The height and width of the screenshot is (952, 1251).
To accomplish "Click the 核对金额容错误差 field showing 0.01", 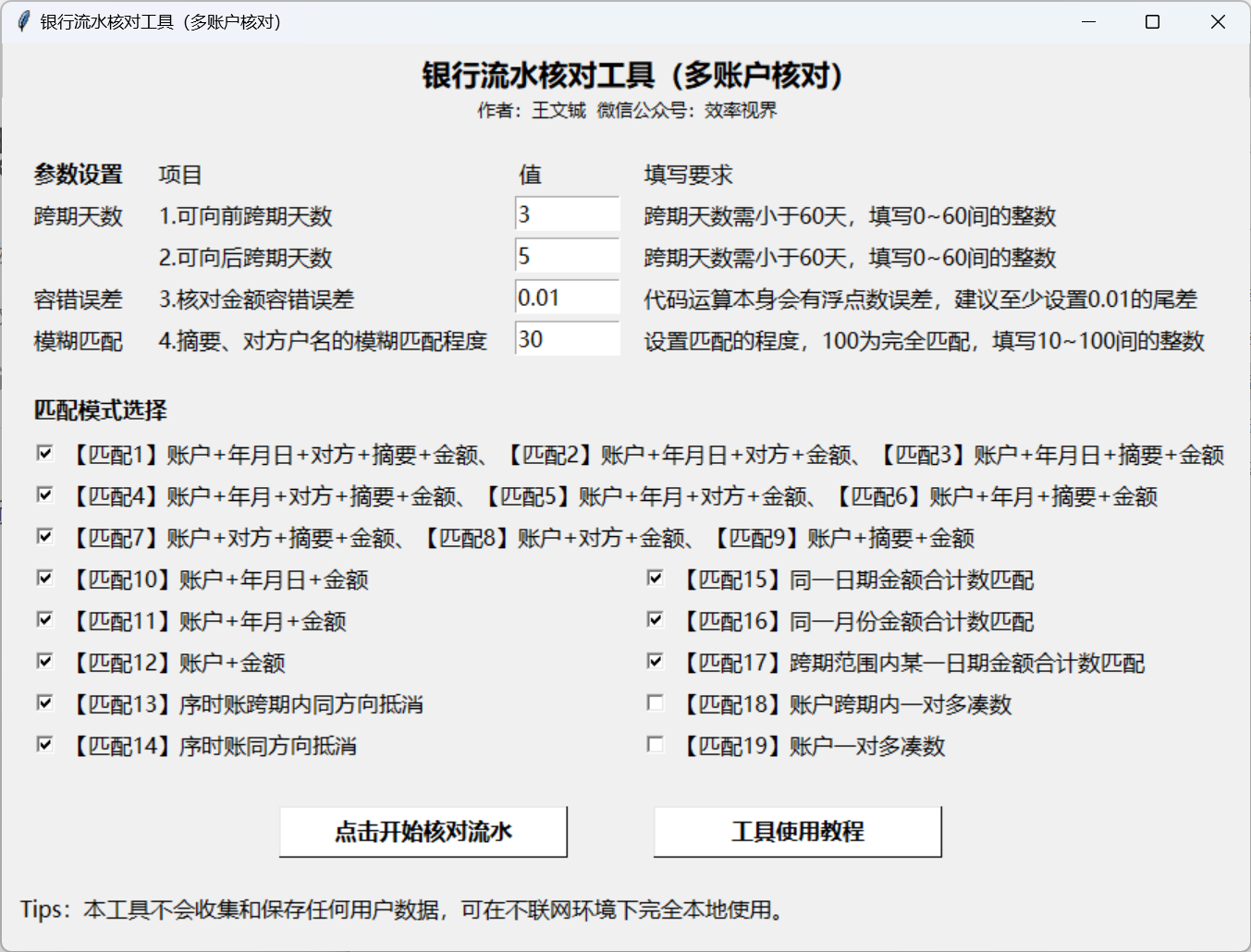I will click(567, 297).
